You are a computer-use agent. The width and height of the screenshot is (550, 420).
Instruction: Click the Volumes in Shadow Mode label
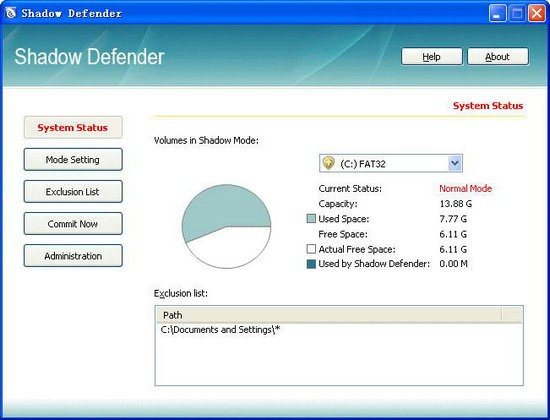[x=206, y=140]
